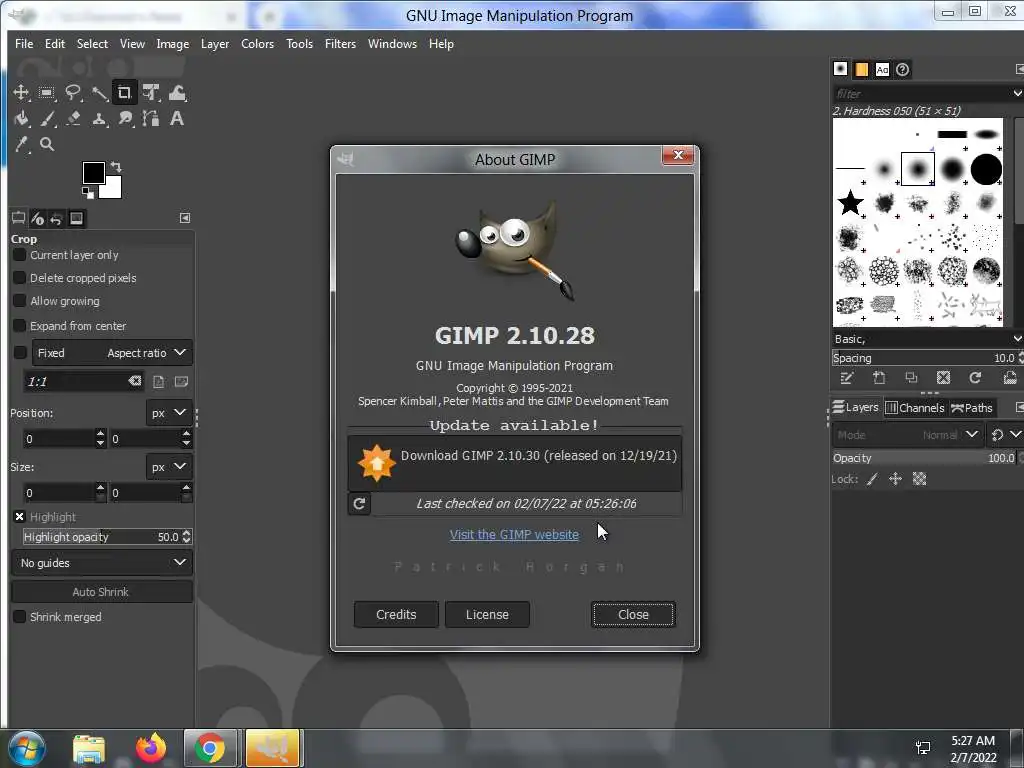Viewport: 1024px width, 768px height.
Task: Select the Move tool
Action: (21, 93)
